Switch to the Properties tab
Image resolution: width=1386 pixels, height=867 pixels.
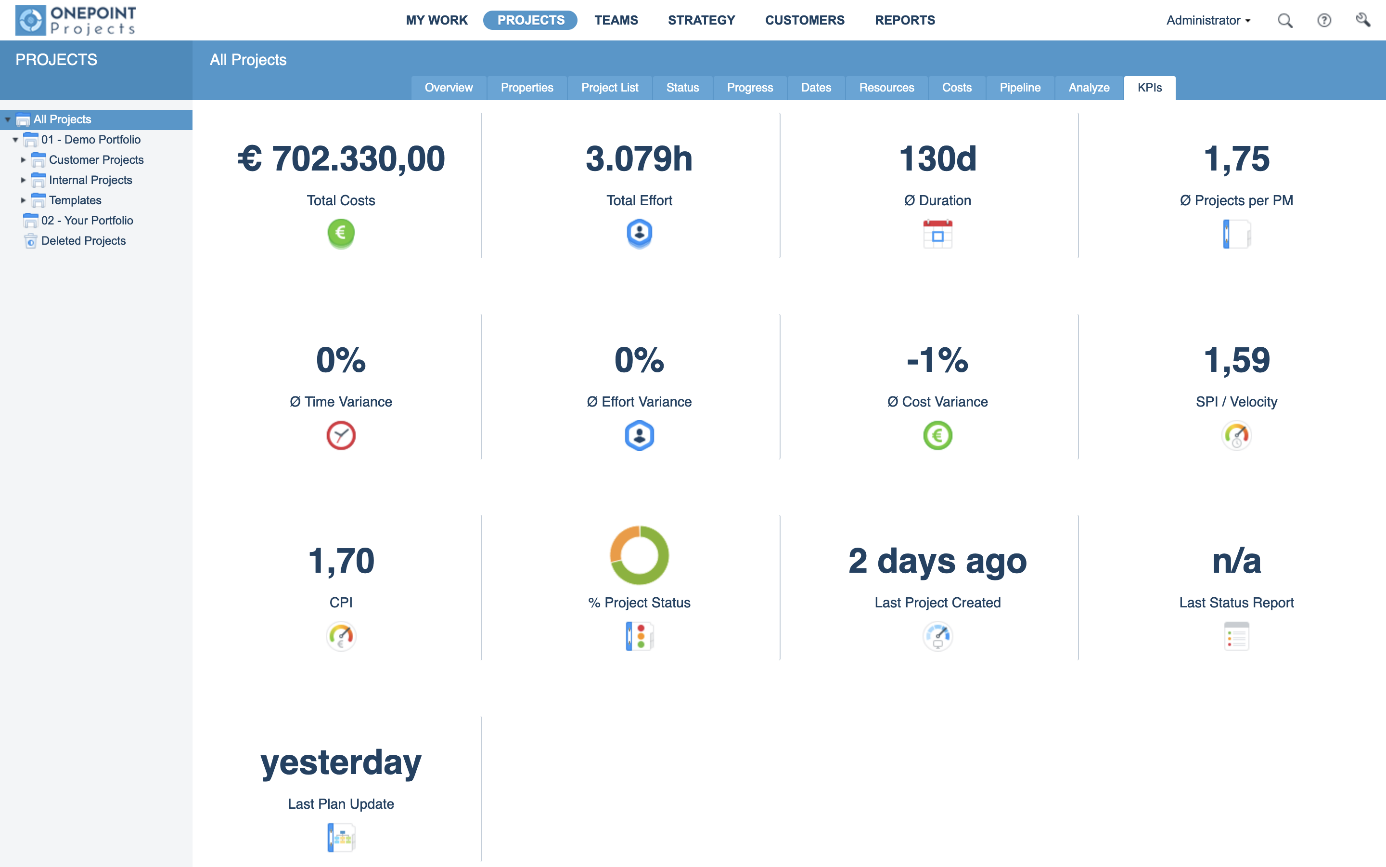(527, 88)
